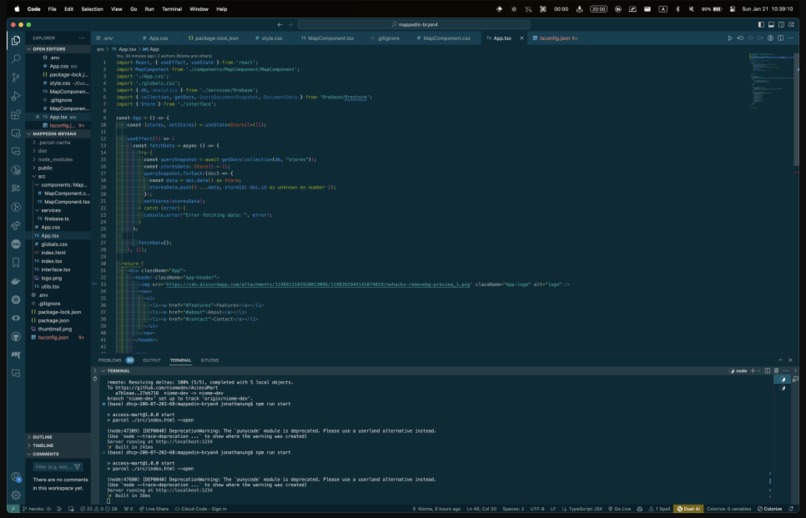Image resolution: width=806 pixels, height=518 pixels.
Task: Click Go Live in status bar
Action: tap(619, 509)
